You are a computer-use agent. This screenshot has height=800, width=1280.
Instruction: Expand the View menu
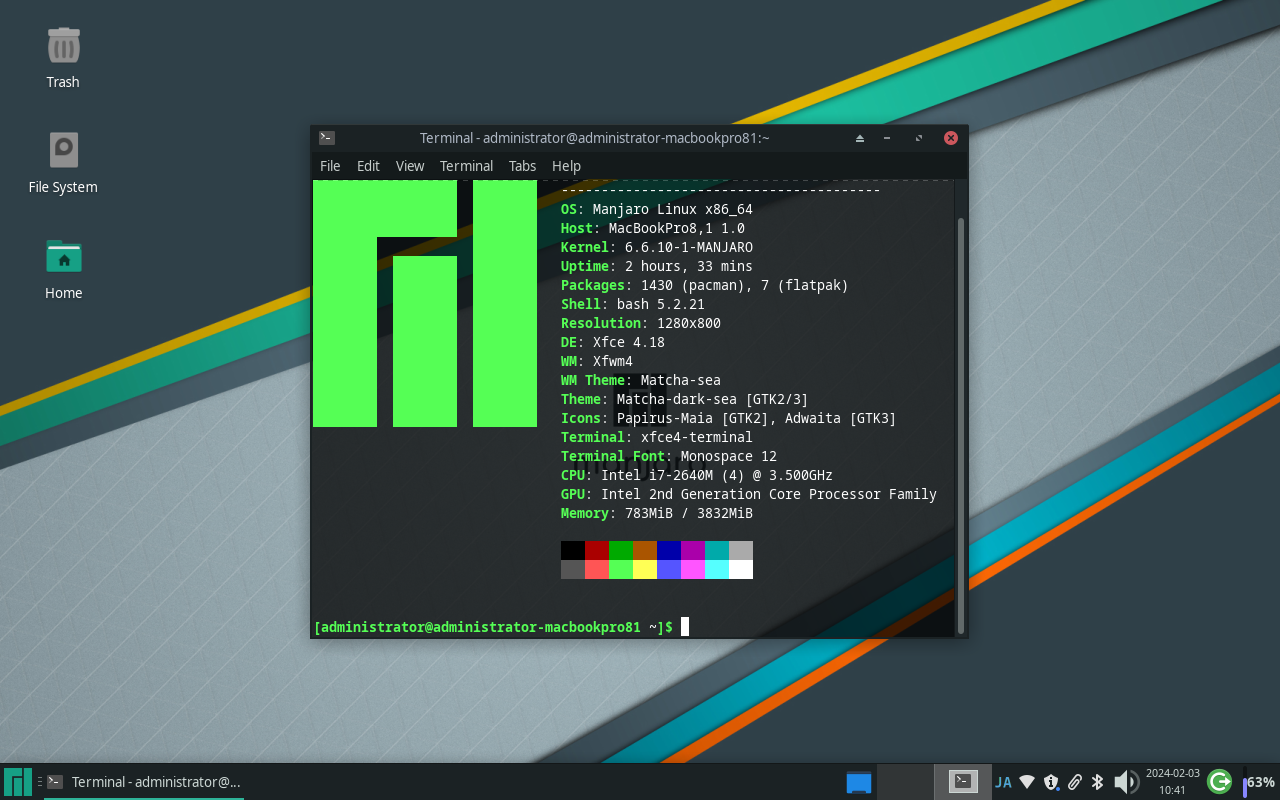(x=410, y=166)
